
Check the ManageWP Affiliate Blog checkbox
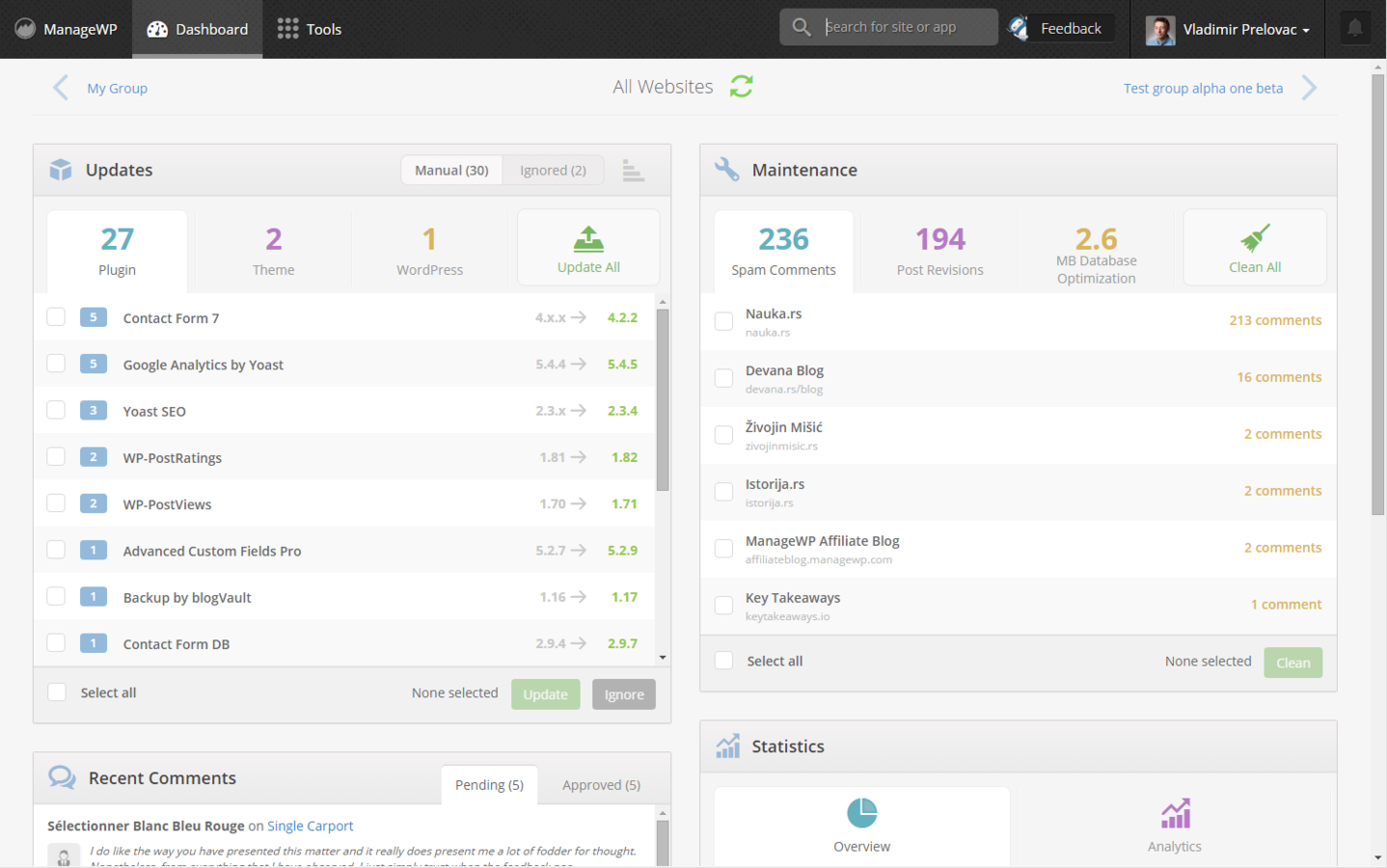pyautogui.click(x=723, y=549)
